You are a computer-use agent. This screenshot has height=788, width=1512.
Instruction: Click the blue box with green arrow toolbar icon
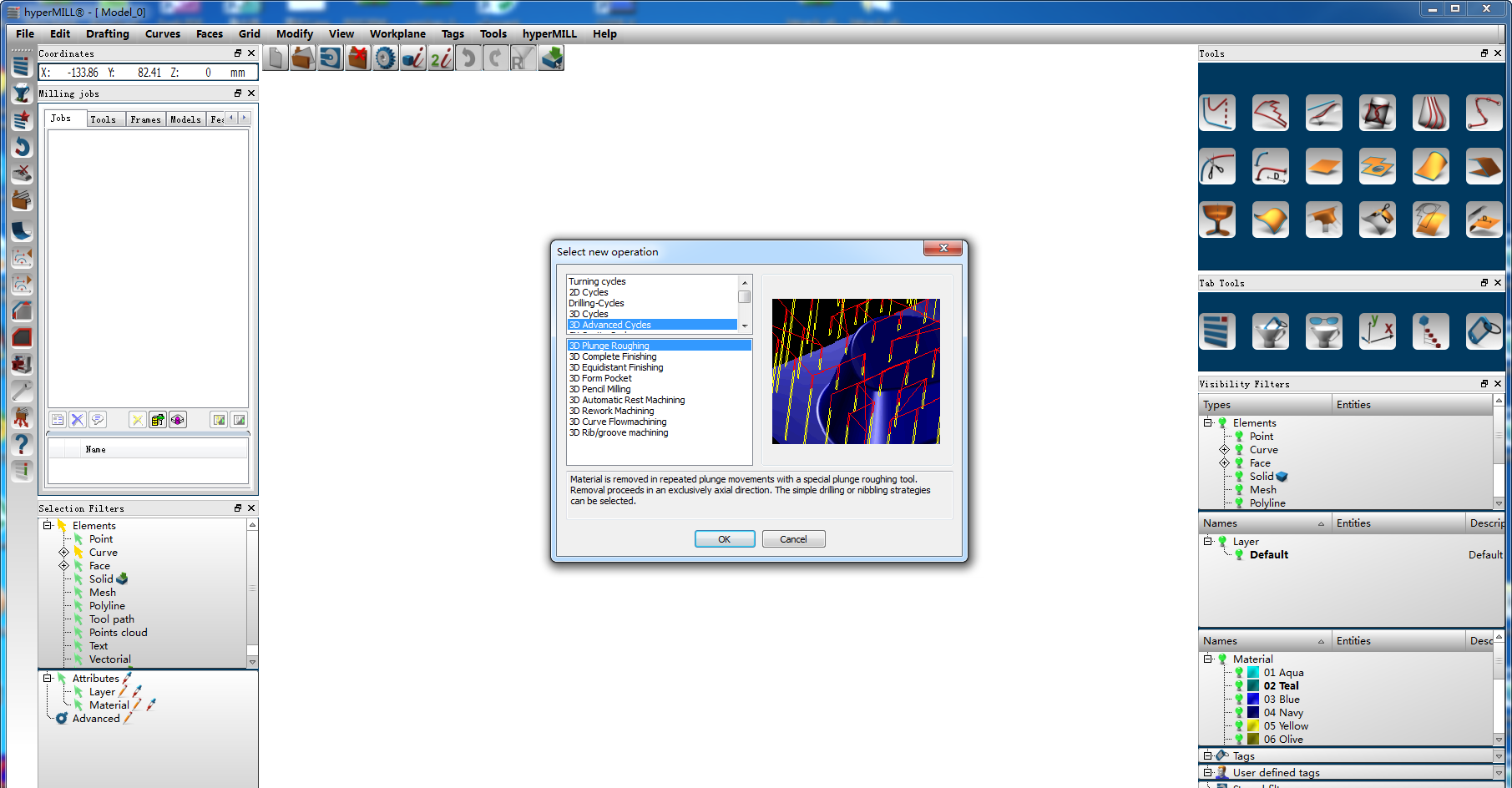551,58
